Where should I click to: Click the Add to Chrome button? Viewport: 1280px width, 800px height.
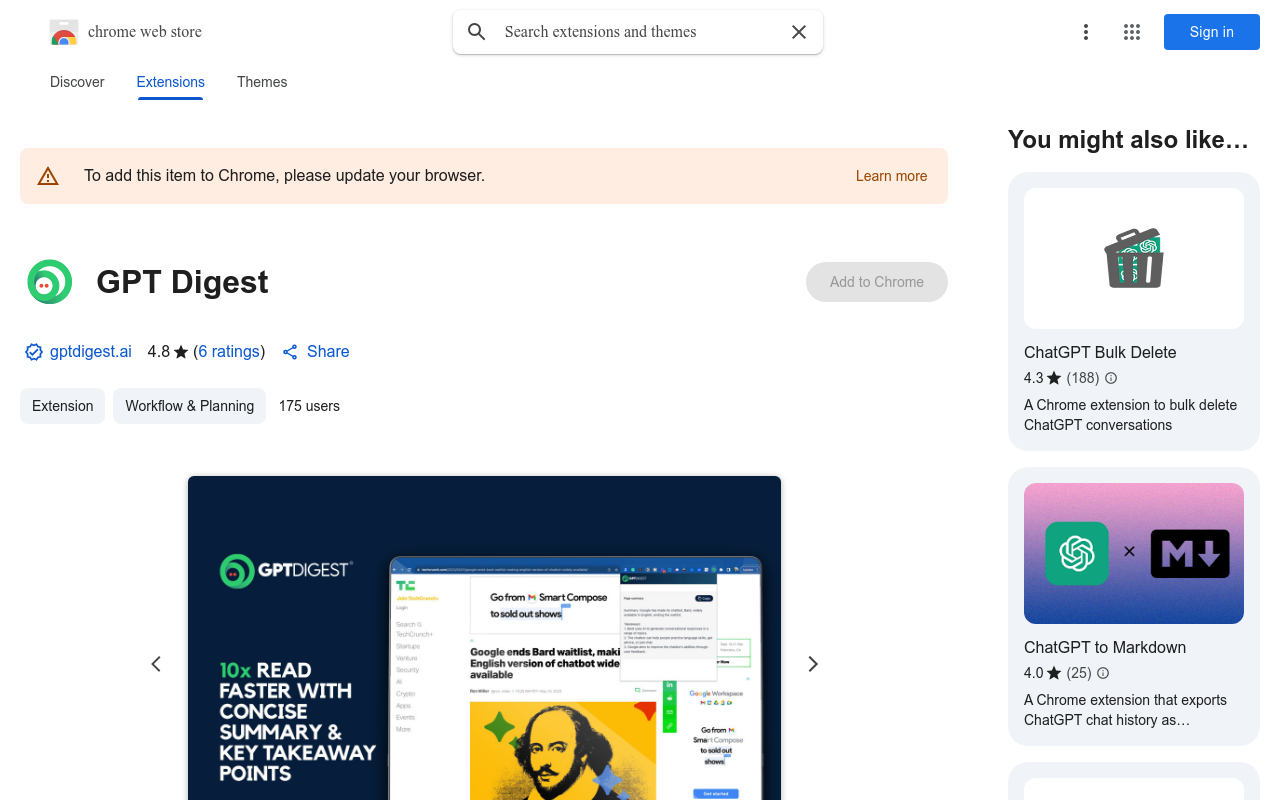click(x=877, y=282)
